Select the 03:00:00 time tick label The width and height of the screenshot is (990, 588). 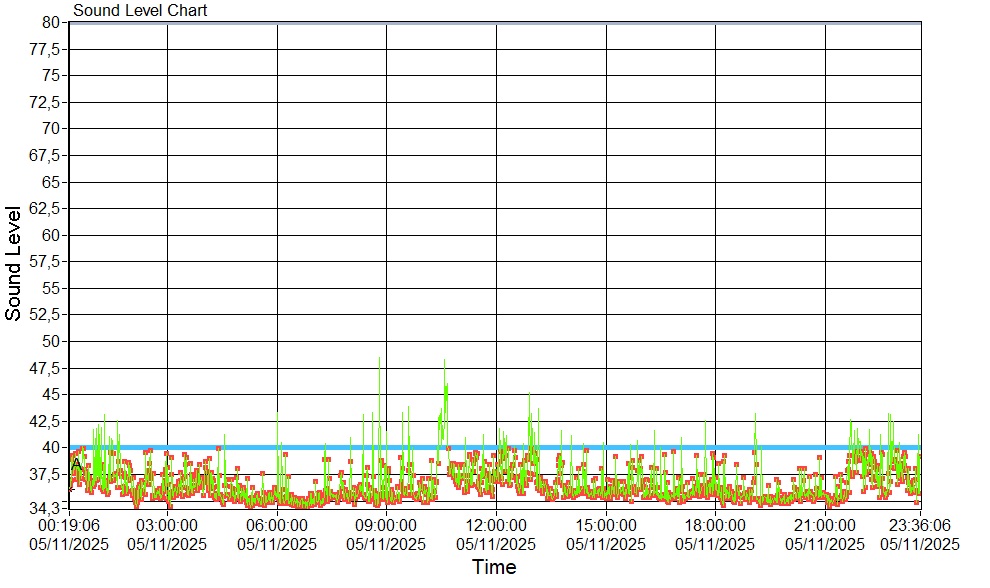pos(167,525)
